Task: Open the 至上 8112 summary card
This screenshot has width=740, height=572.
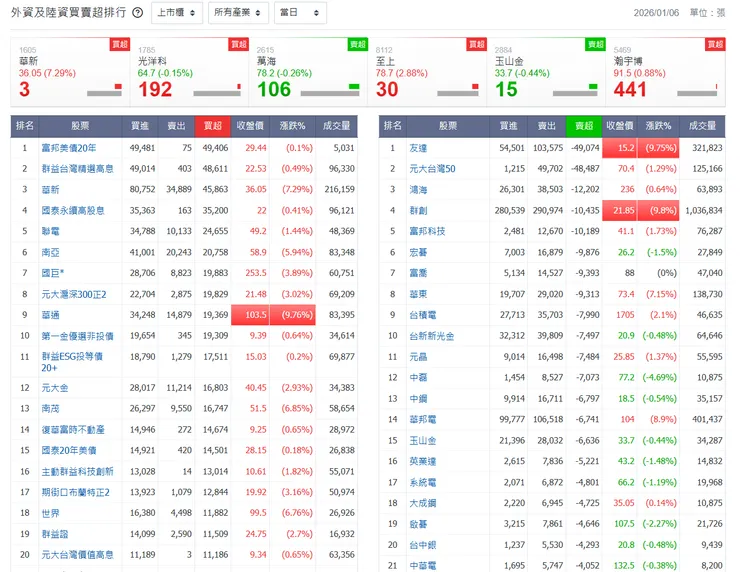Action: [427, 73]
